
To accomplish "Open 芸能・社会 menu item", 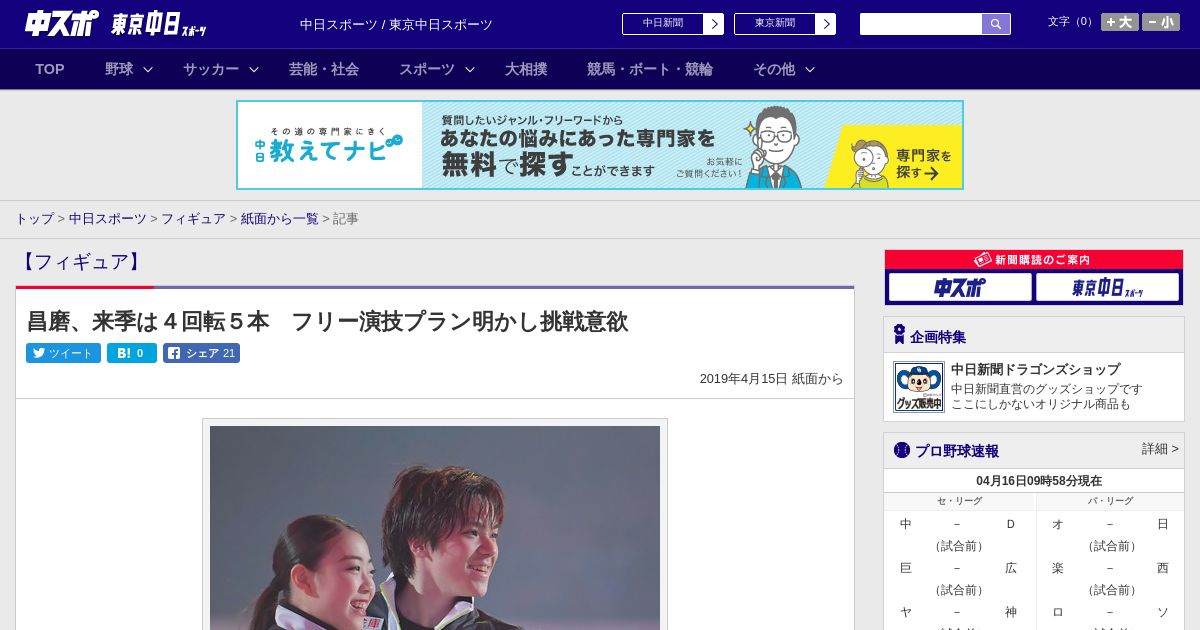I will 324,69.
